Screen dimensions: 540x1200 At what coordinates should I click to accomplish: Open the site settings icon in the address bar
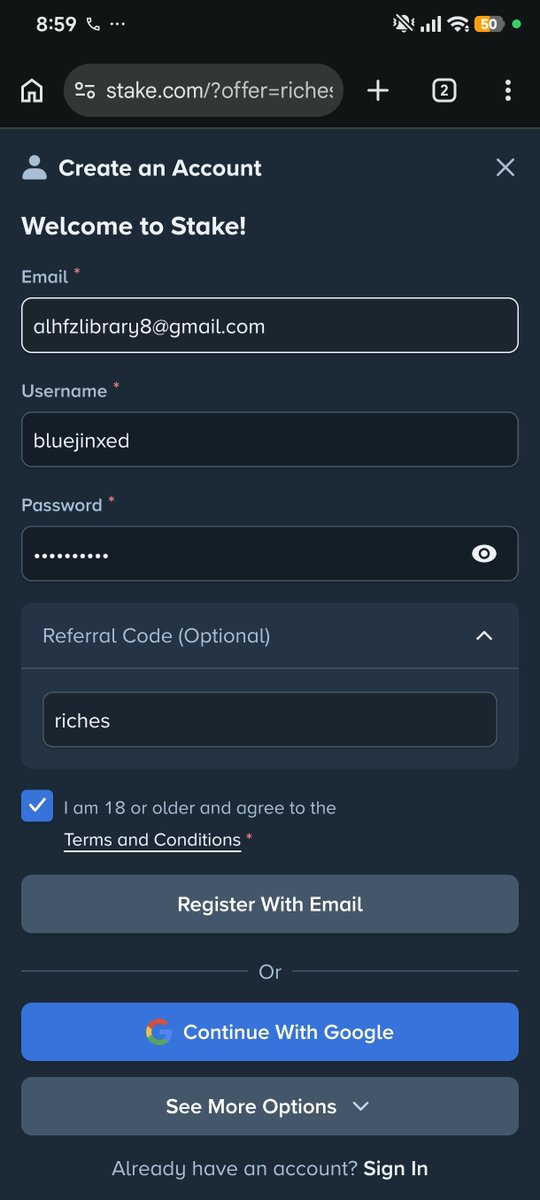click(x=86, y=91)
